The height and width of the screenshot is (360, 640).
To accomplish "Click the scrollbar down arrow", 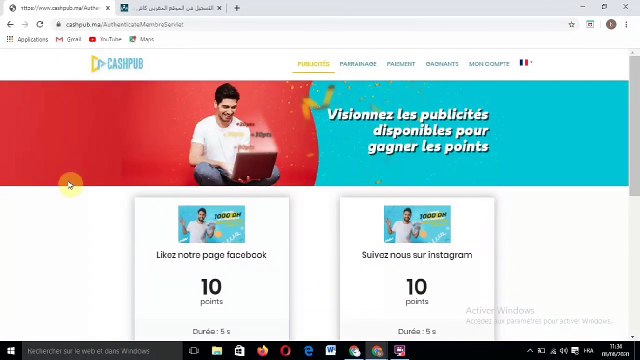I will (x=633, y=337).
